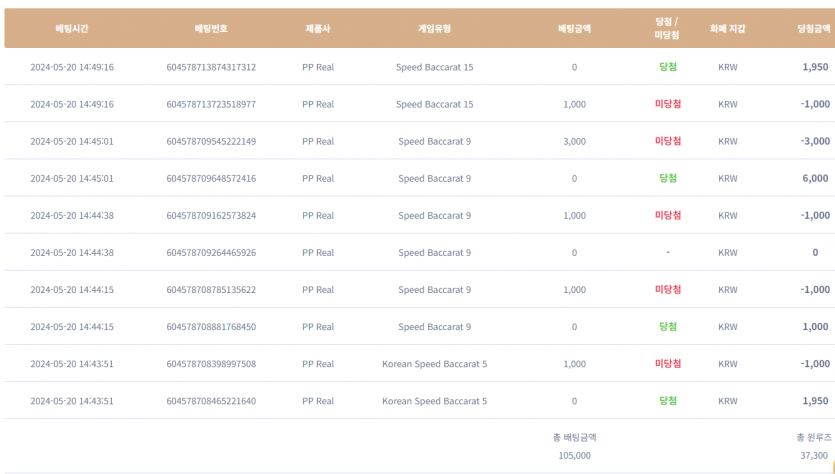The image size is (835, 474).
Task: Select bet number 604578708398997508
Action: [x=211, y=364]
